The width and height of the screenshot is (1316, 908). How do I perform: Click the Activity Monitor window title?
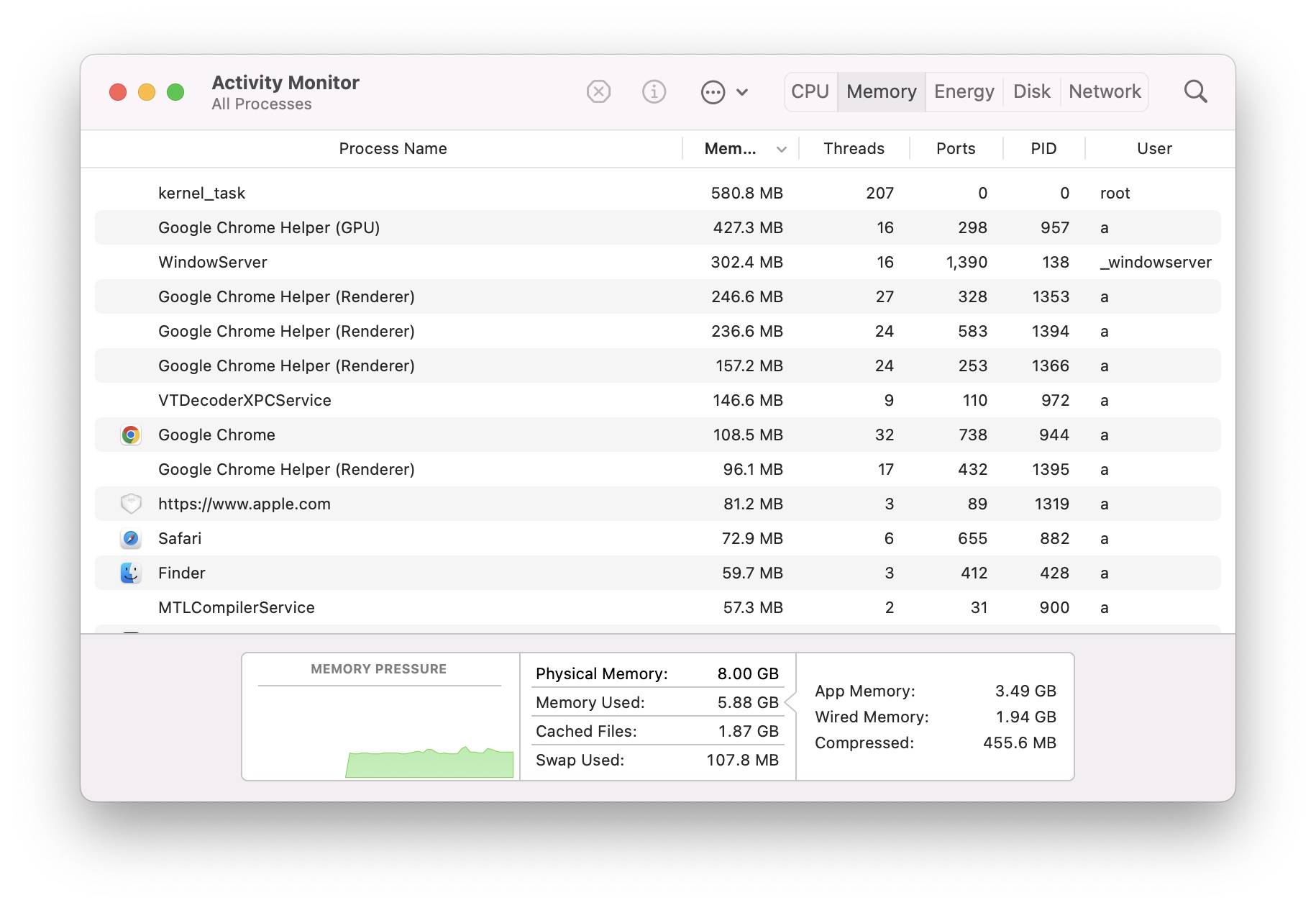pos(285,83)
